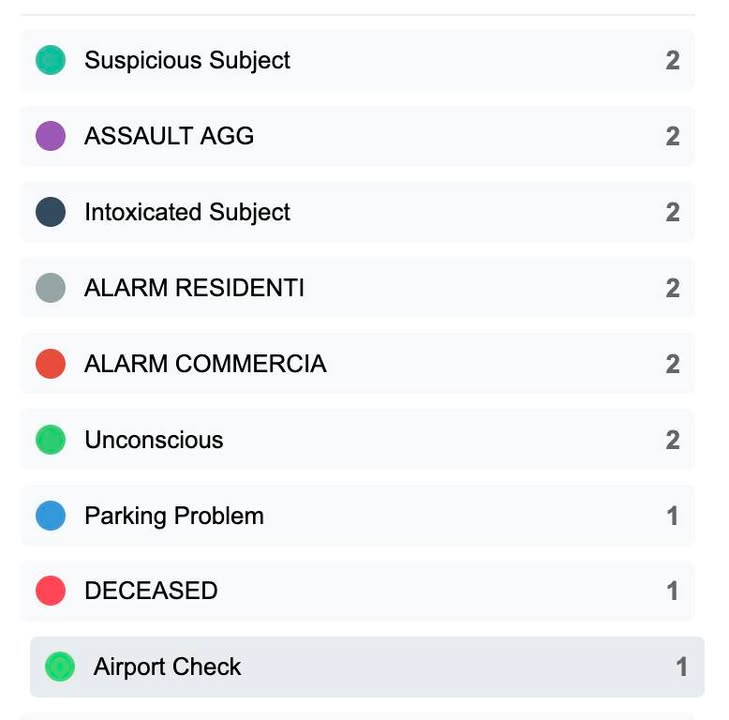Click the dark navy Intoxicated Subject dot

click(50, 212)
